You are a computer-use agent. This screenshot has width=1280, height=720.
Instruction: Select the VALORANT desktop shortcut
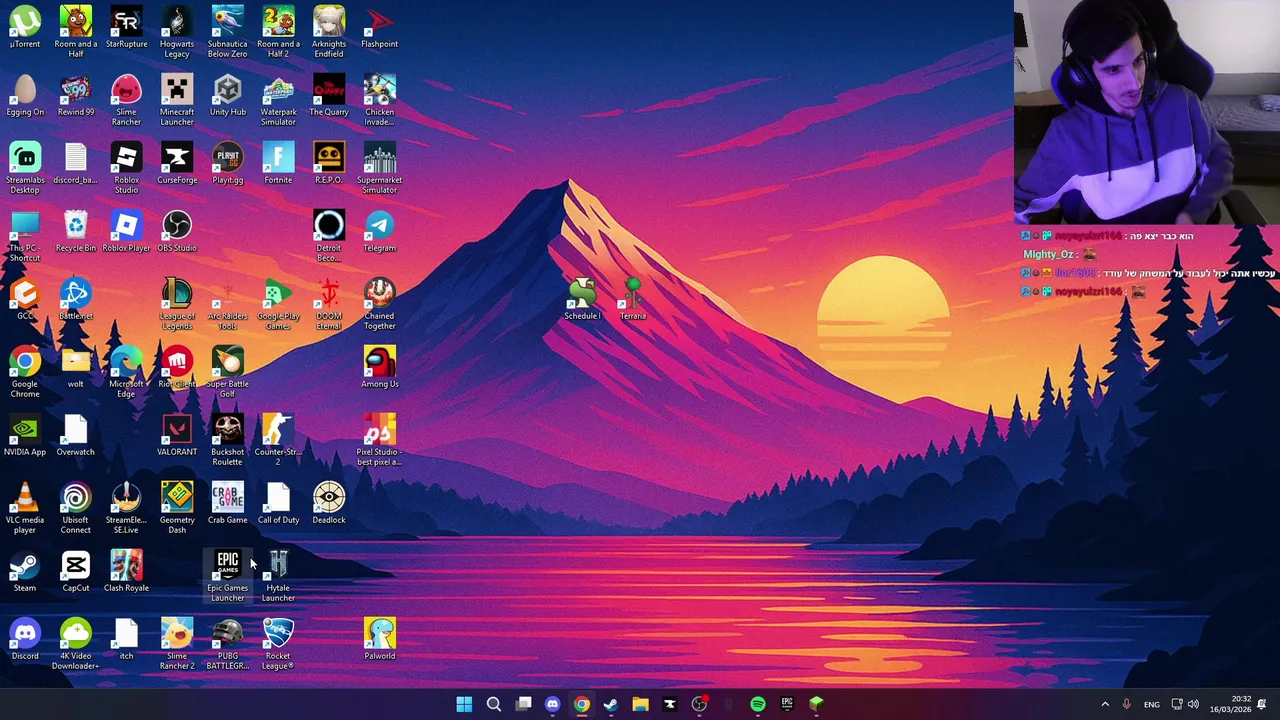(x=177, y=435)
